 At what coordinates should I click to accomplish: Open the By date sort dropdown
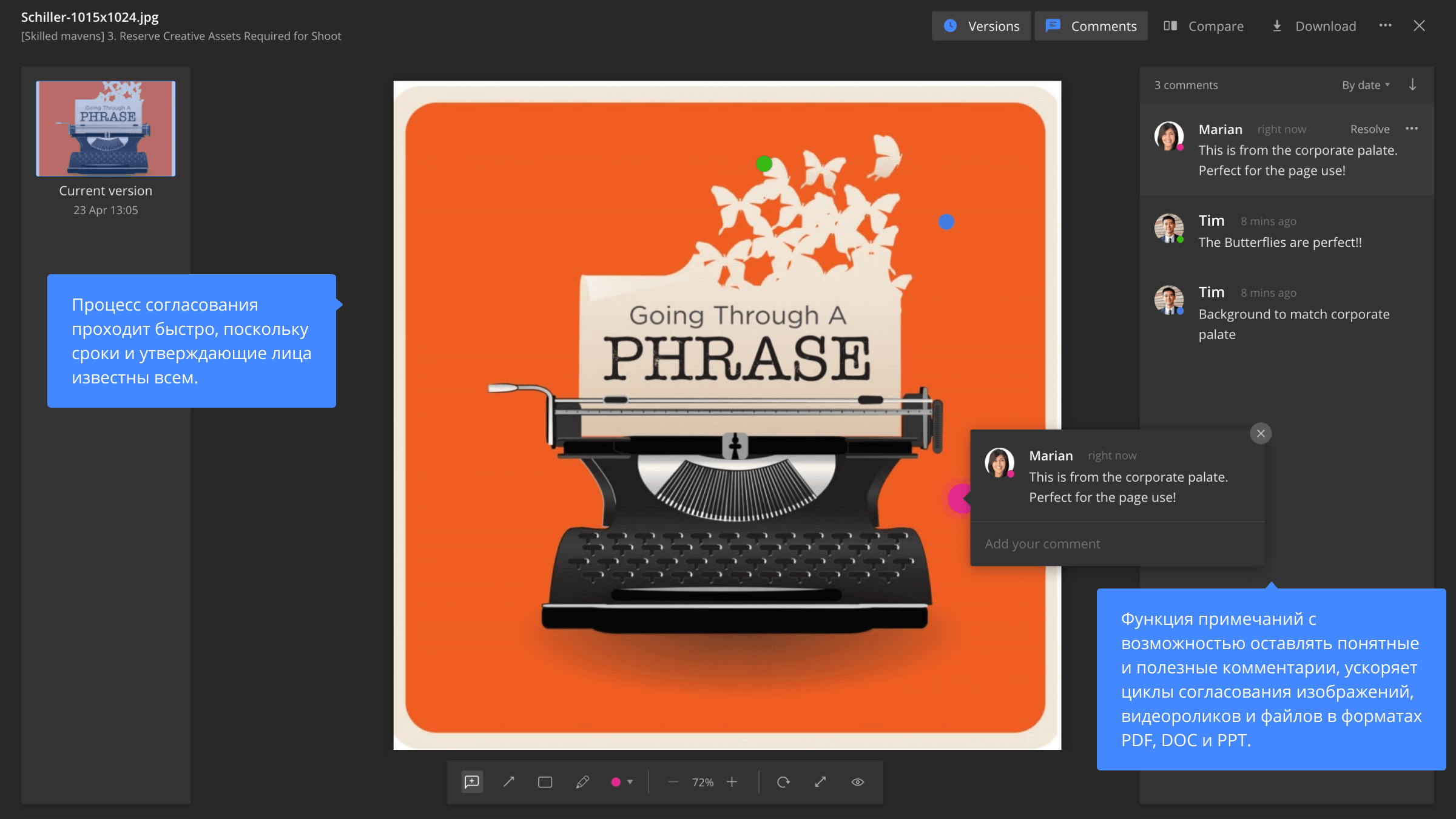(x=1366, y=85)
